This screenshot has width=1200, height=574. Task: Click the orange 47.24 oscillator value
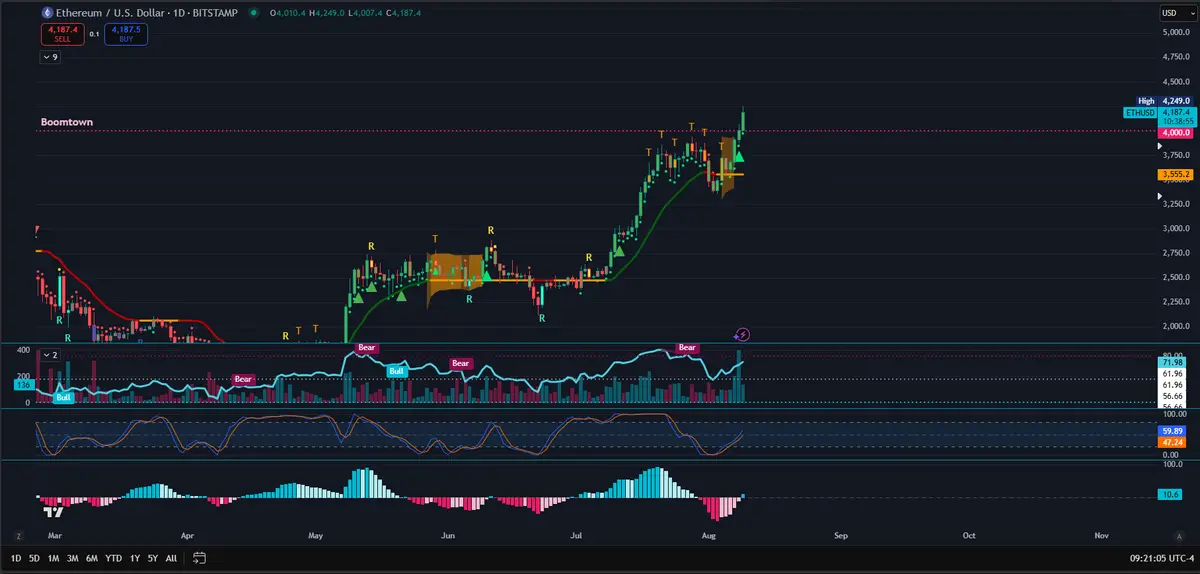1172,441
